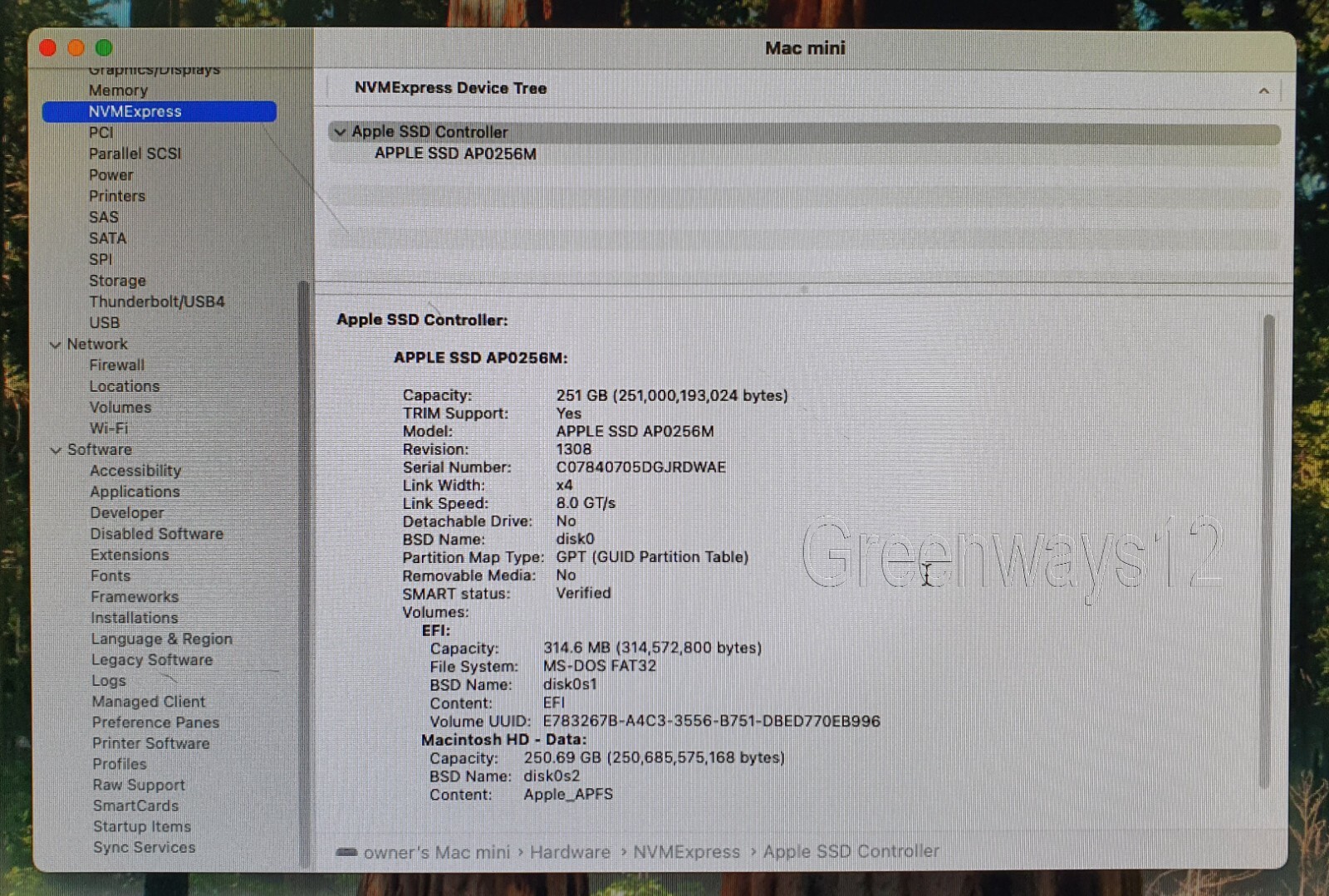The height and width of the screenshot is (896, 1329).
Task: Select APPLE SSD AP0256M in device tree
Action: tap(455, 154)
